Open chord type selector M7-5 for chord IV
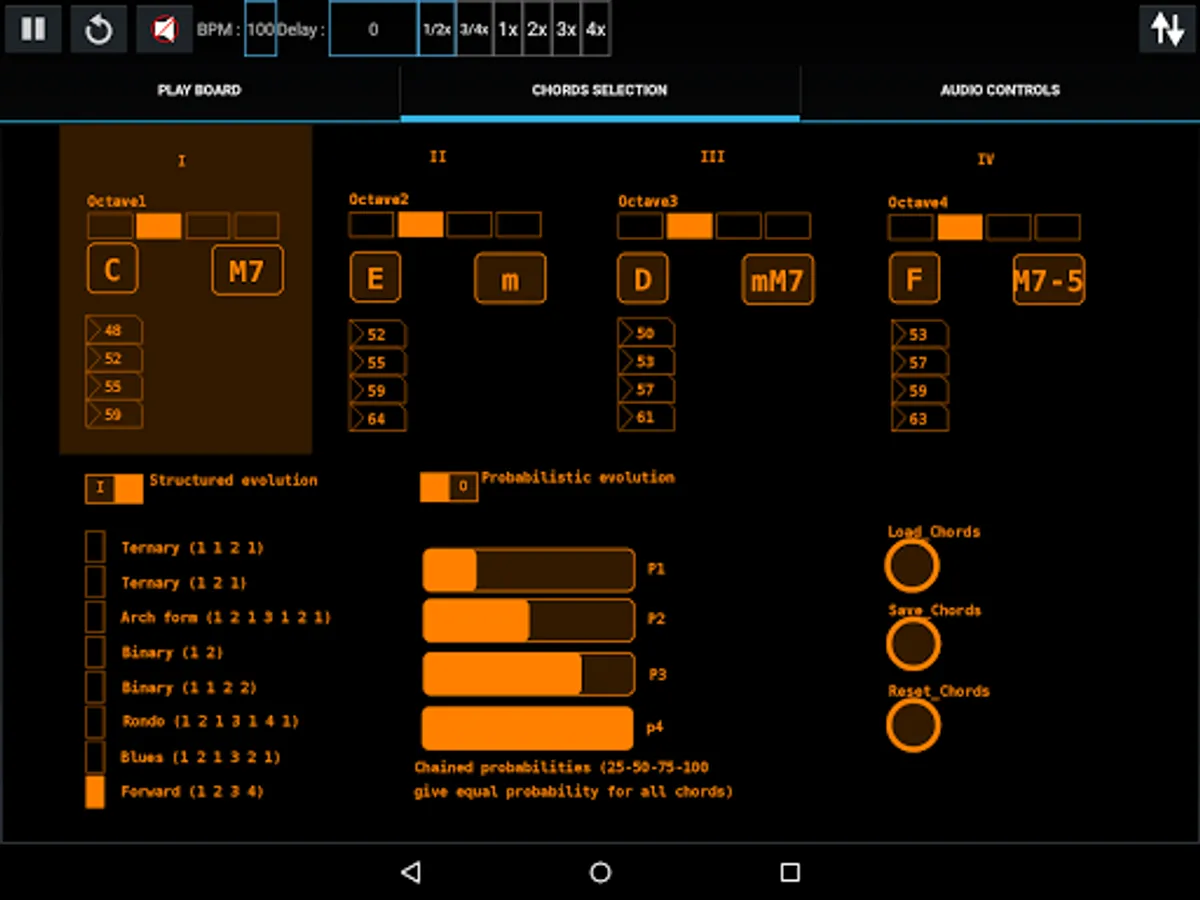 [x=1048, y=279]
